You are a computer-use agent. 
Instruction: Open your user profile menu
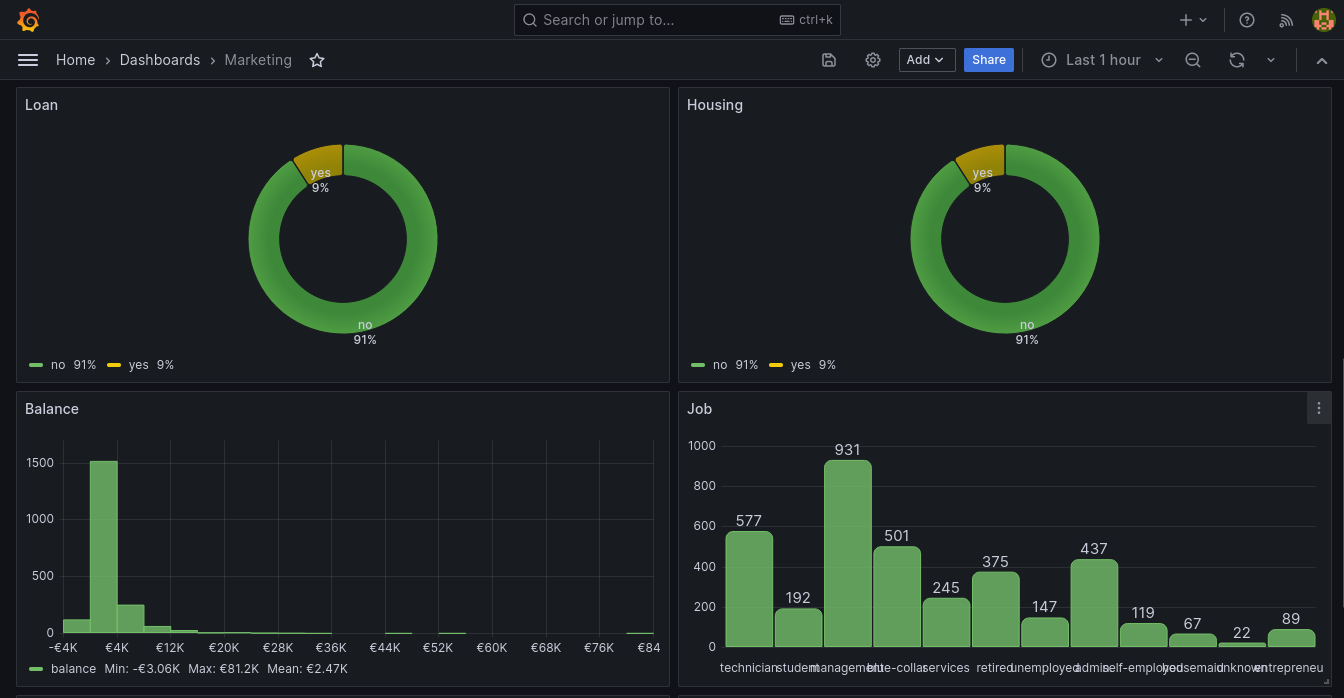[x=1322, y=19]
